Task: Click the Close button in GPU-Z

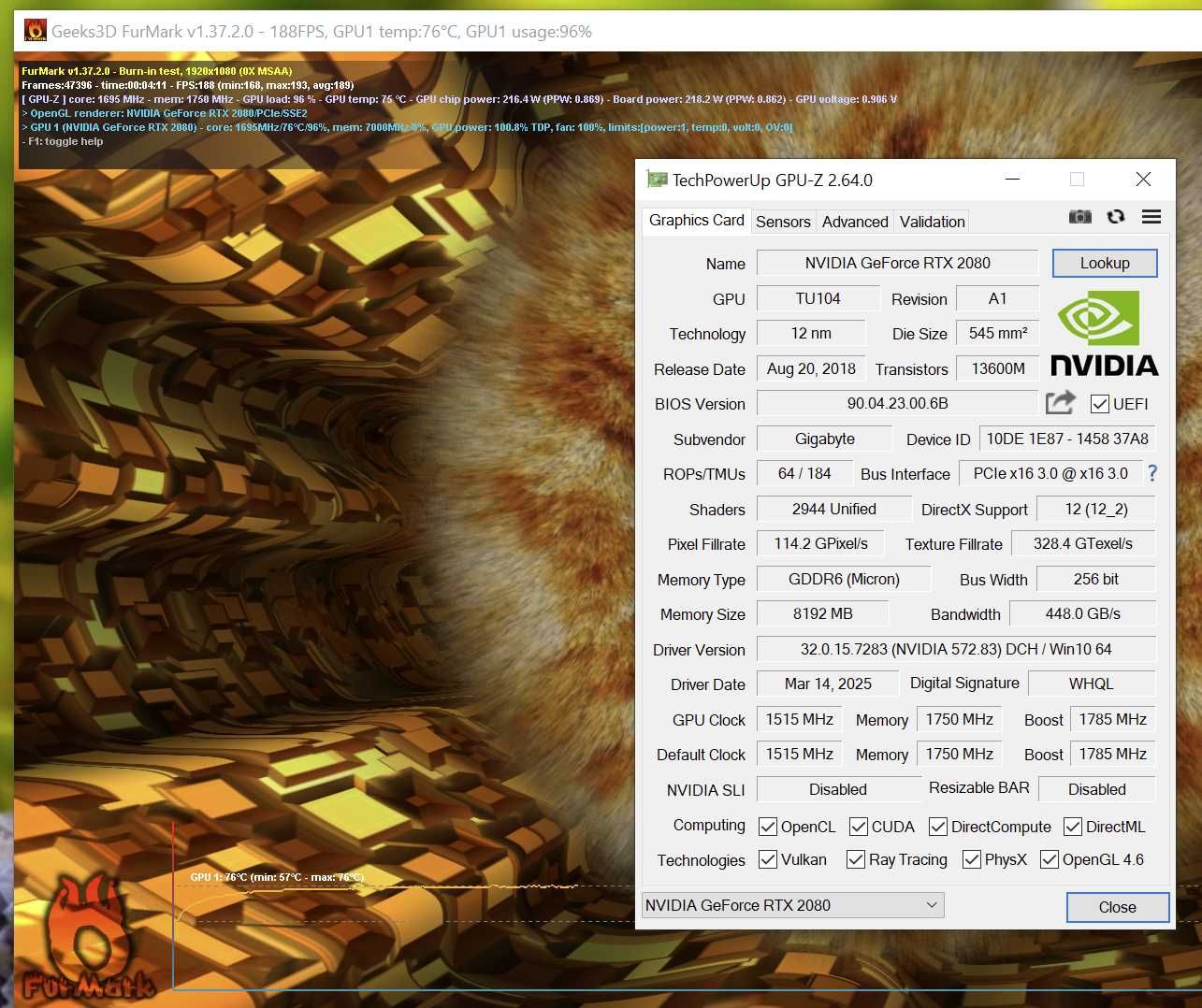Action: [x=1118, y=907]
